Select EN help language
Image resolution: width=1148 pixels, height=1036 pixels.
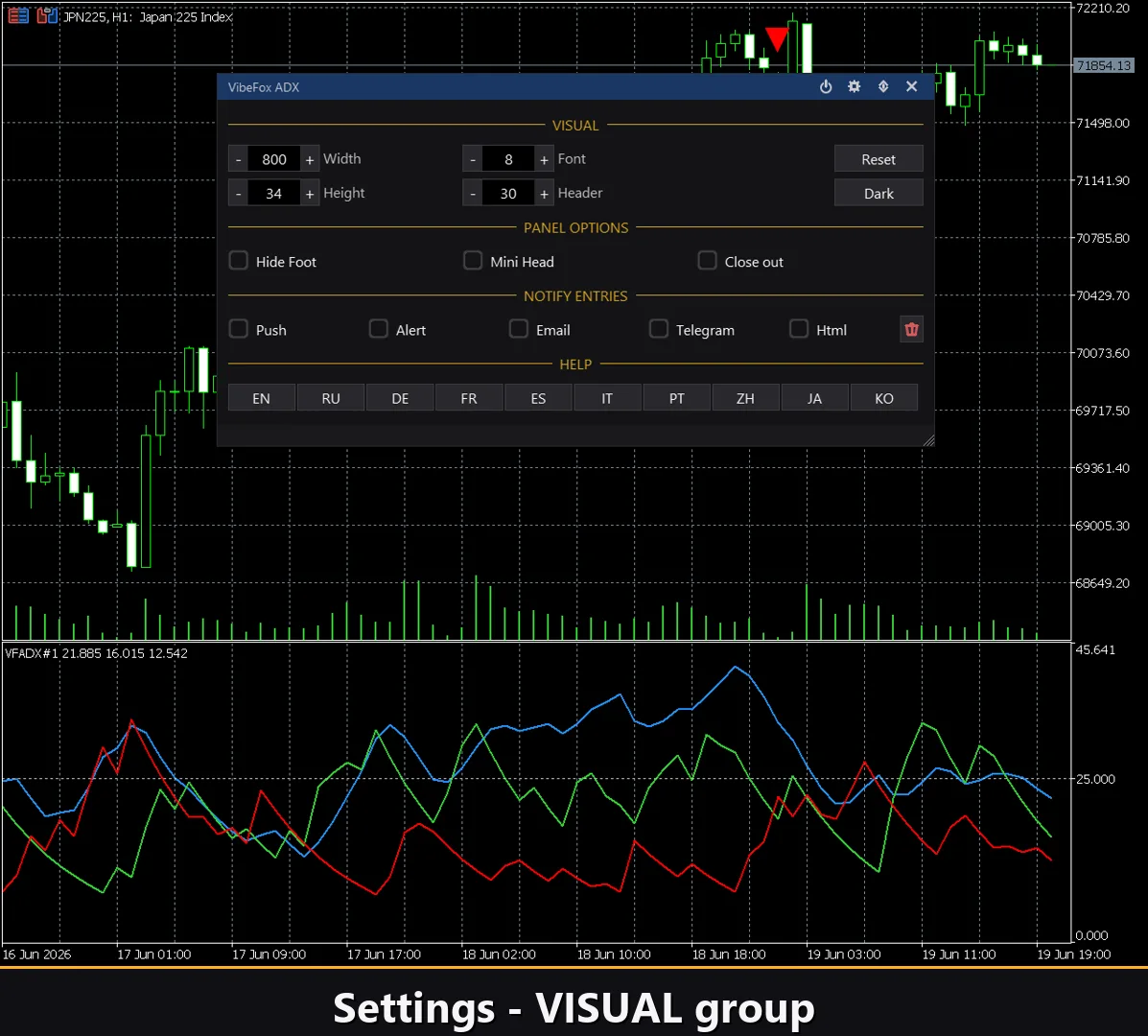(262, 397)
